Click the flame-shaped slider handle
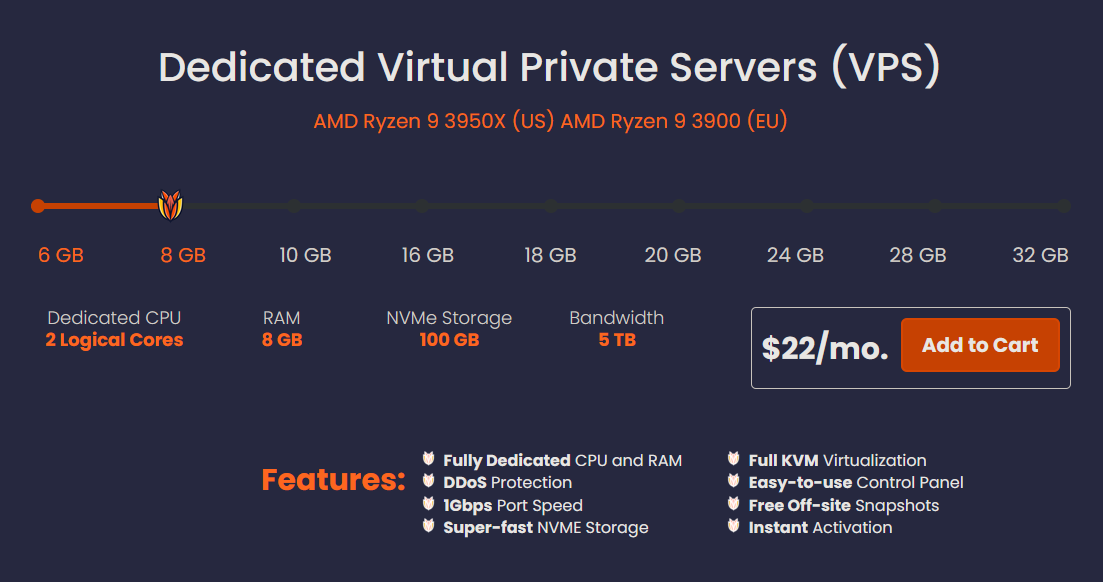Screen dimensions: 1103x582 pyautogui.click(x=168, y=205)
